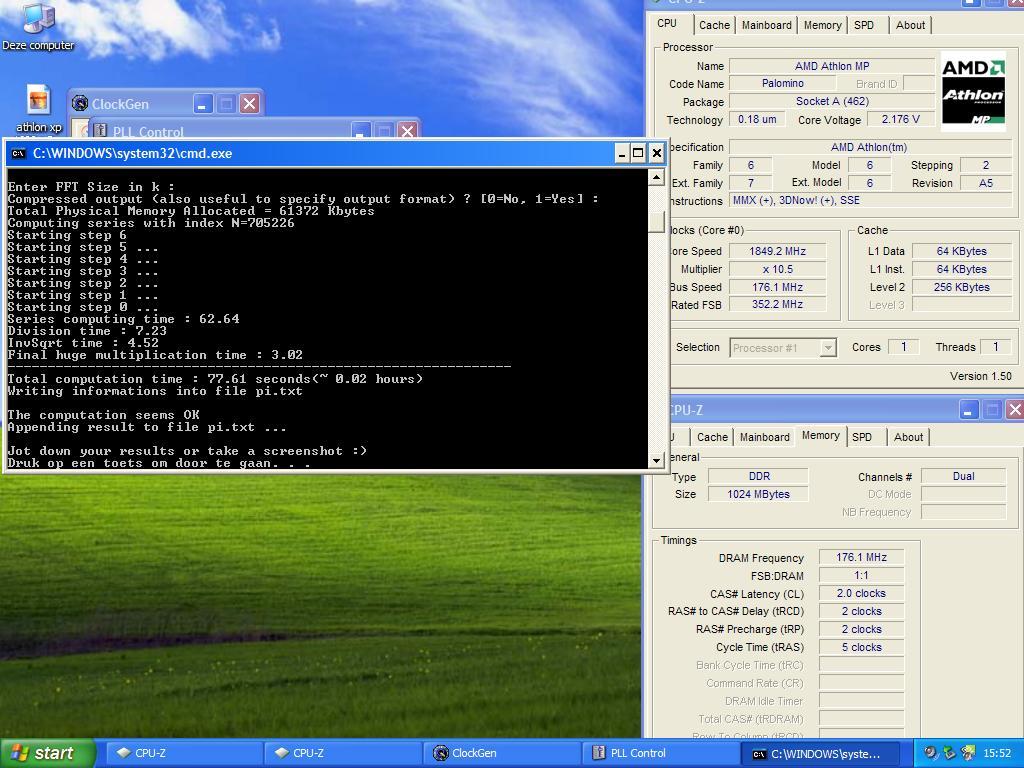1024x768 pixels.
Task: Click the PLL Control window title icon
Action: click(x=99, y=130)
